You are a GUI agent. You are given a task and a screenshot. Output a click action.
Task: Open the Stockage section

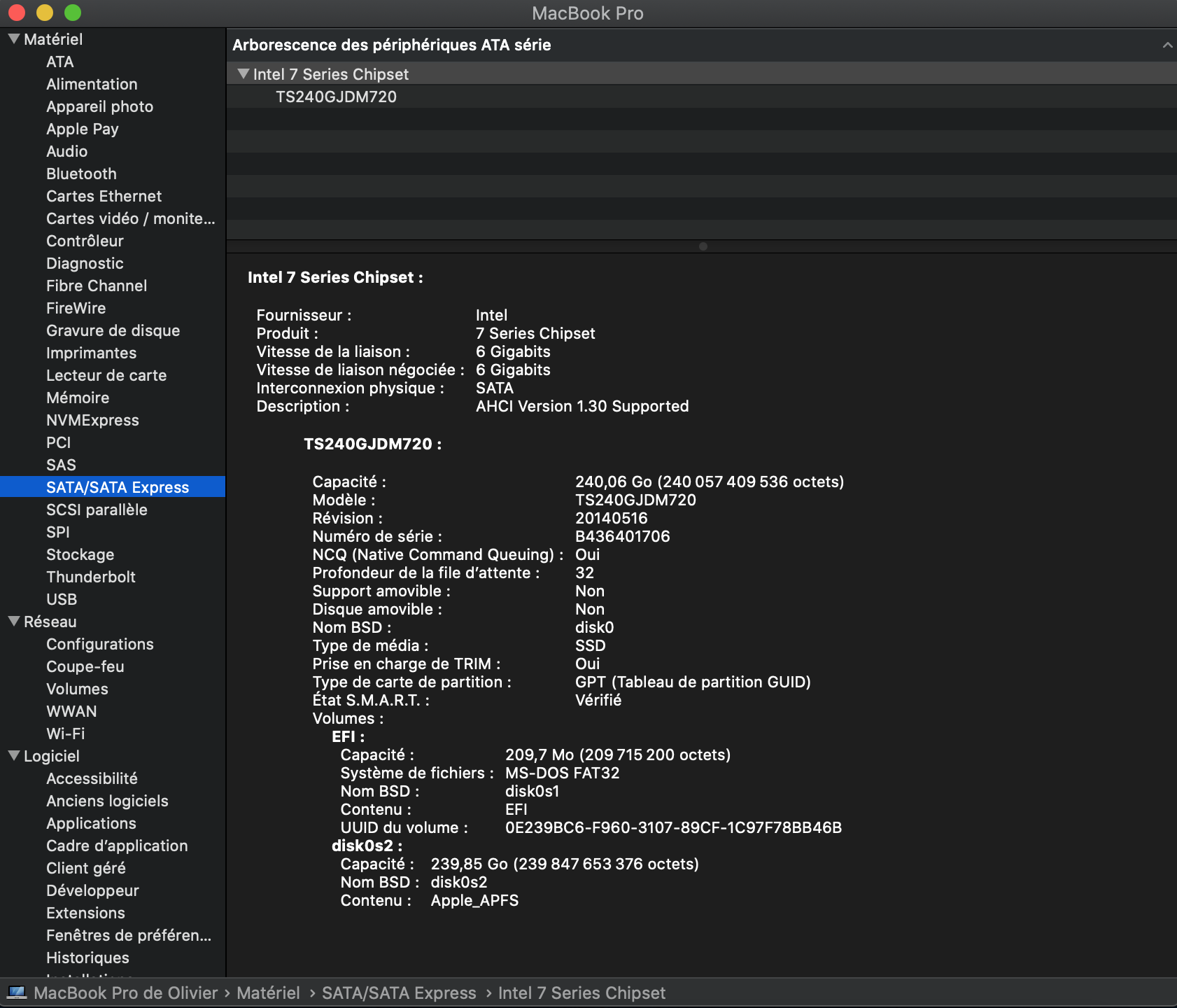click(x=80, y=554)
